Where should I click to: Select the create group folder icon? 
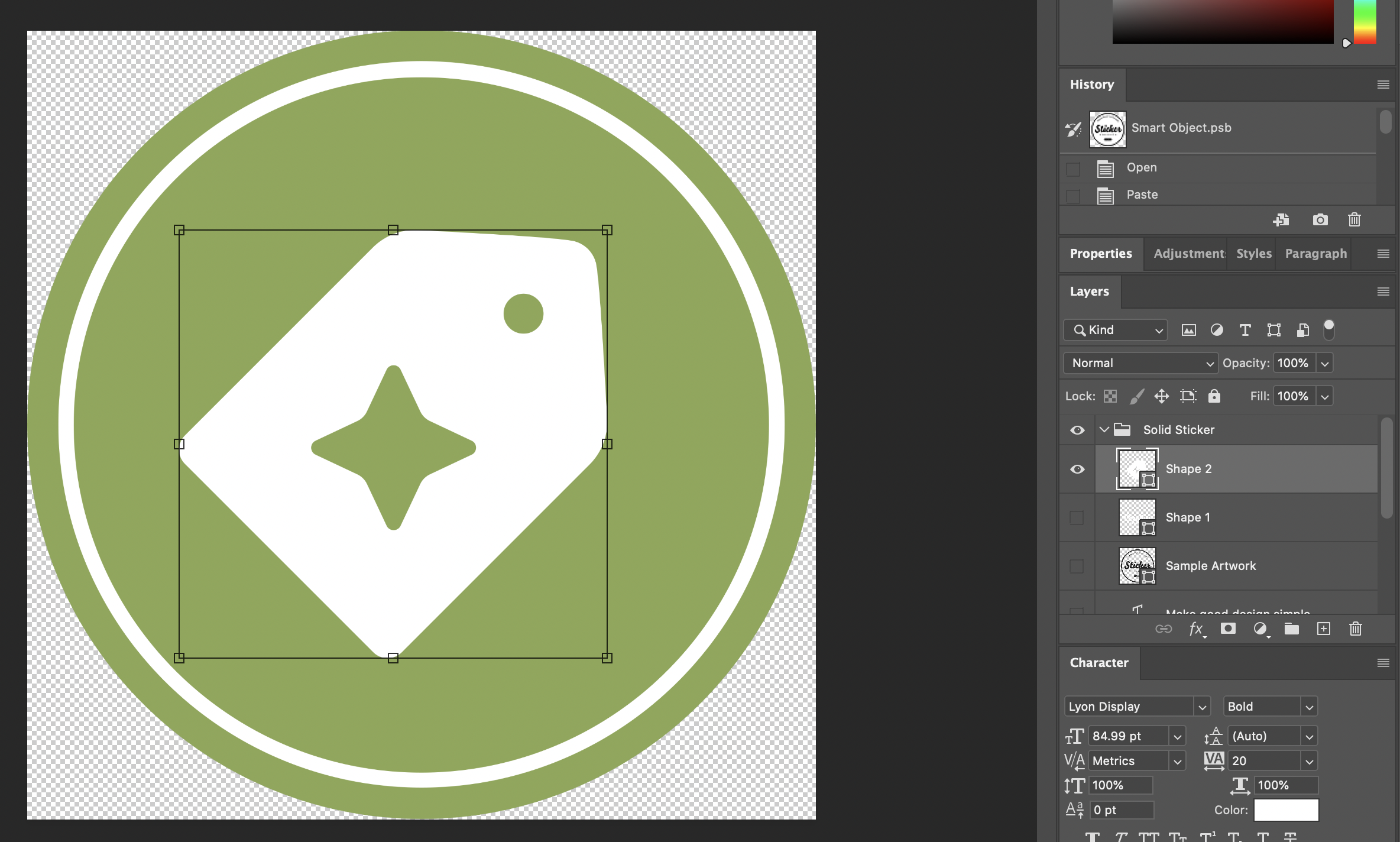tap(1290, 629)
